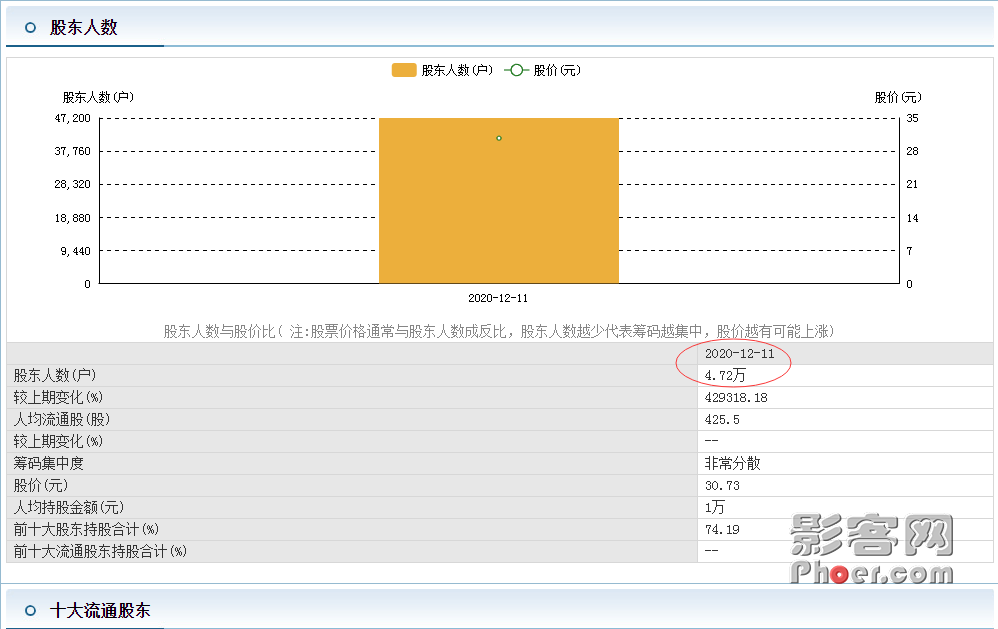The image size is (998, 629).
Task: Open the 股东人数 section title
Action: (x=84, y=27)
